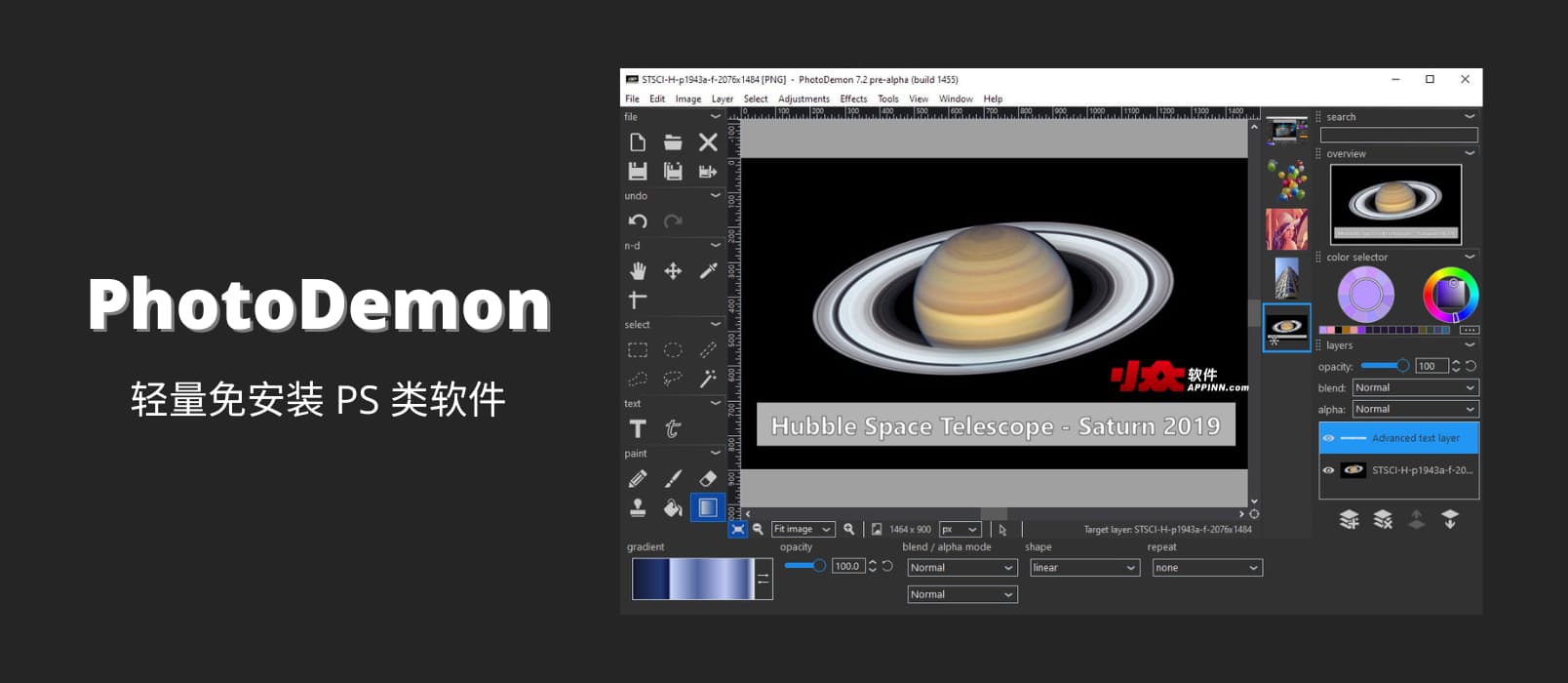1568x683 pixels.
Task: Choose the Eraser tool
Action: pos(708,479)
